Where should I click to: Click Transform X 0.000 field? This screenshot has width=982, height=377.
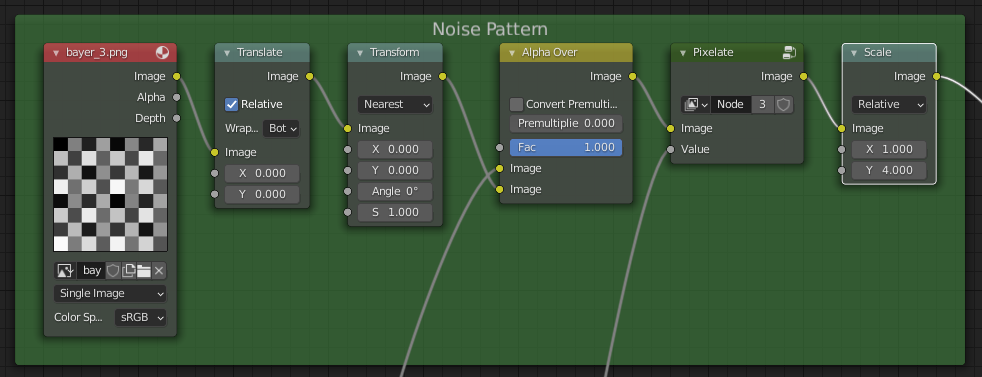tap(395, 150)
